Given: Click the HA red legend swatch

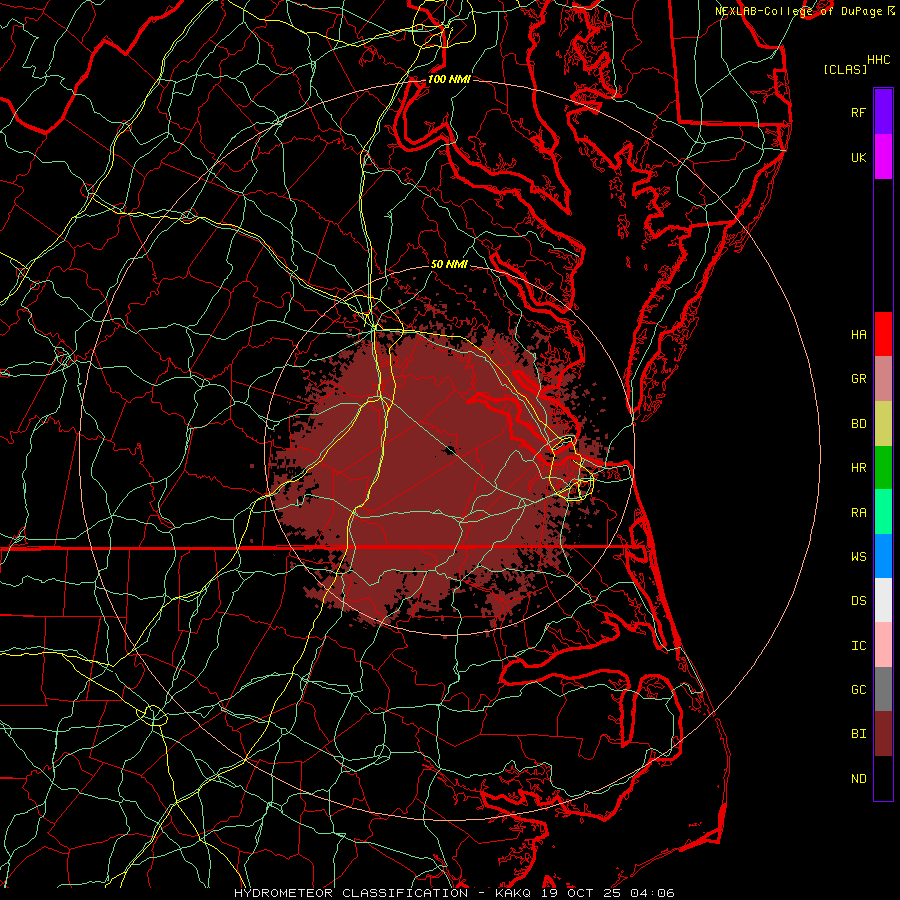Looking at the screenshot, I should tap(883, 334).
